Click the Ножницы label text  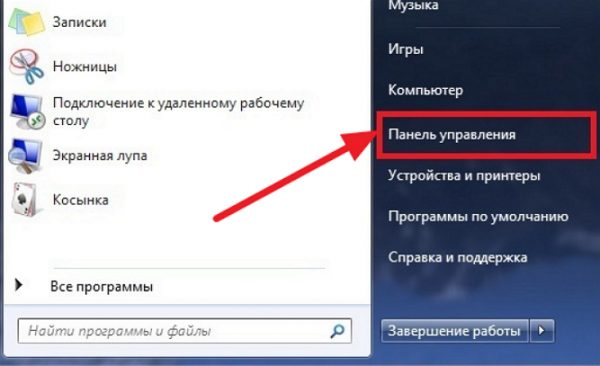85,67
